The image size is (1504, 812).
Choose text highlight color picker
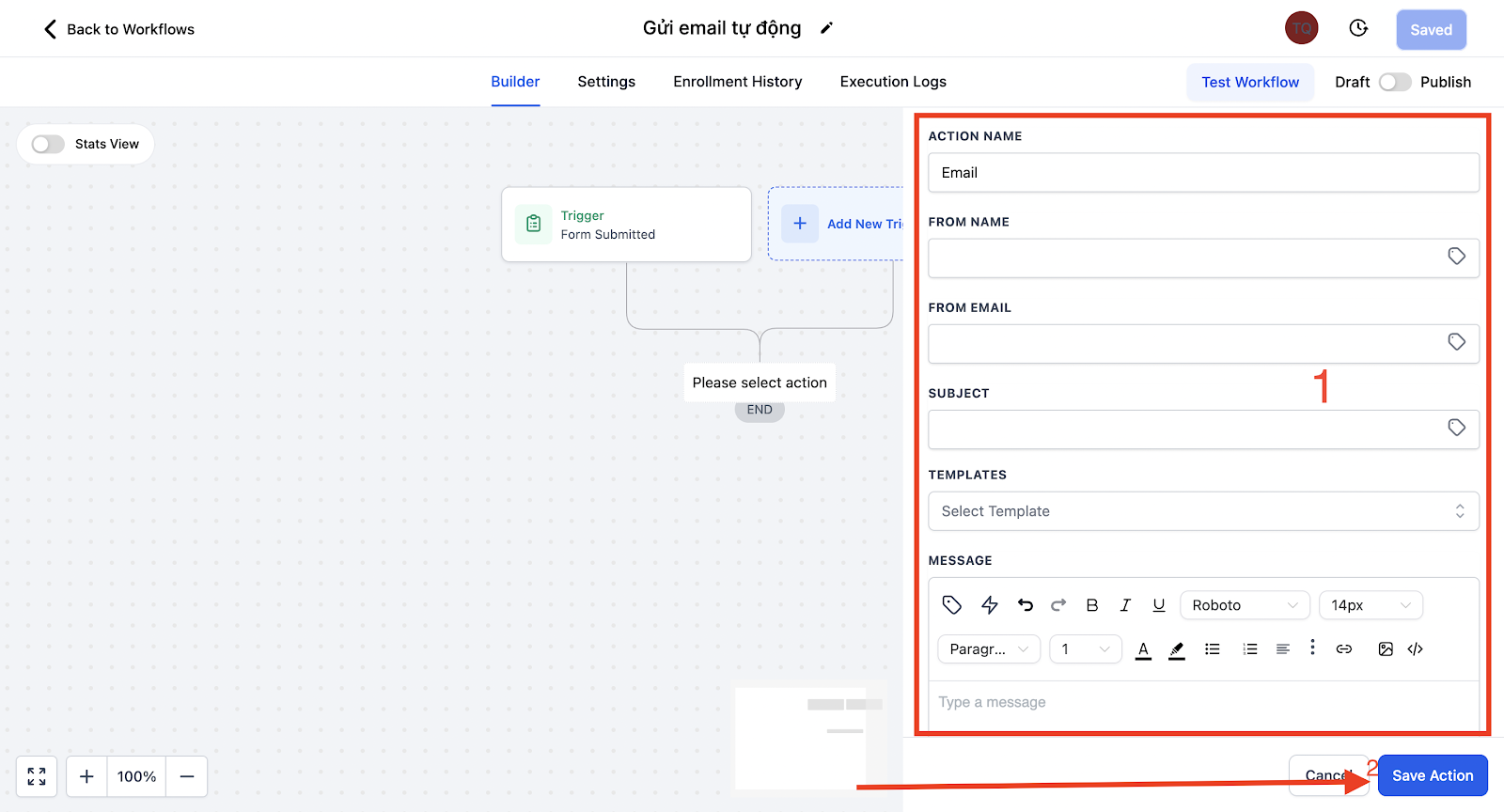click(1177, 649)
